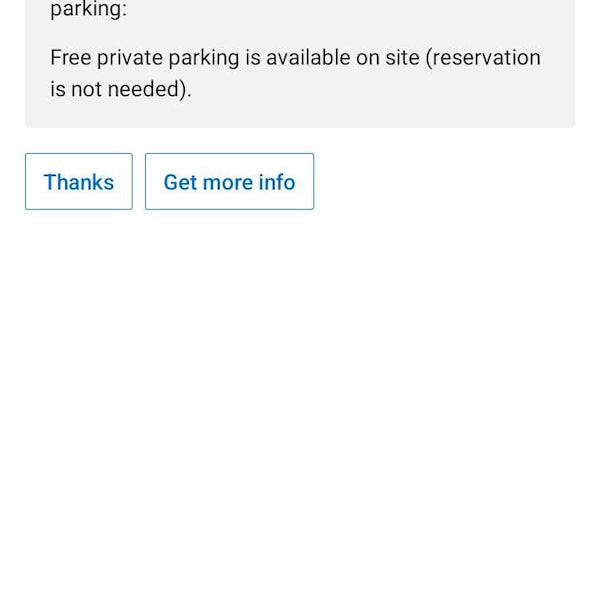Click the word 'Free' in the message

[x=71, y=58]
